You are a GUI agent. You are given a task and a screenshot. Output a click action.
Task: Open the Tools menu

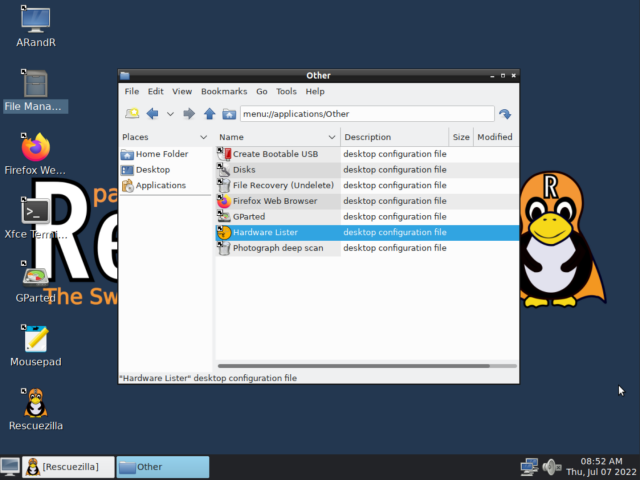pos(286,91)
